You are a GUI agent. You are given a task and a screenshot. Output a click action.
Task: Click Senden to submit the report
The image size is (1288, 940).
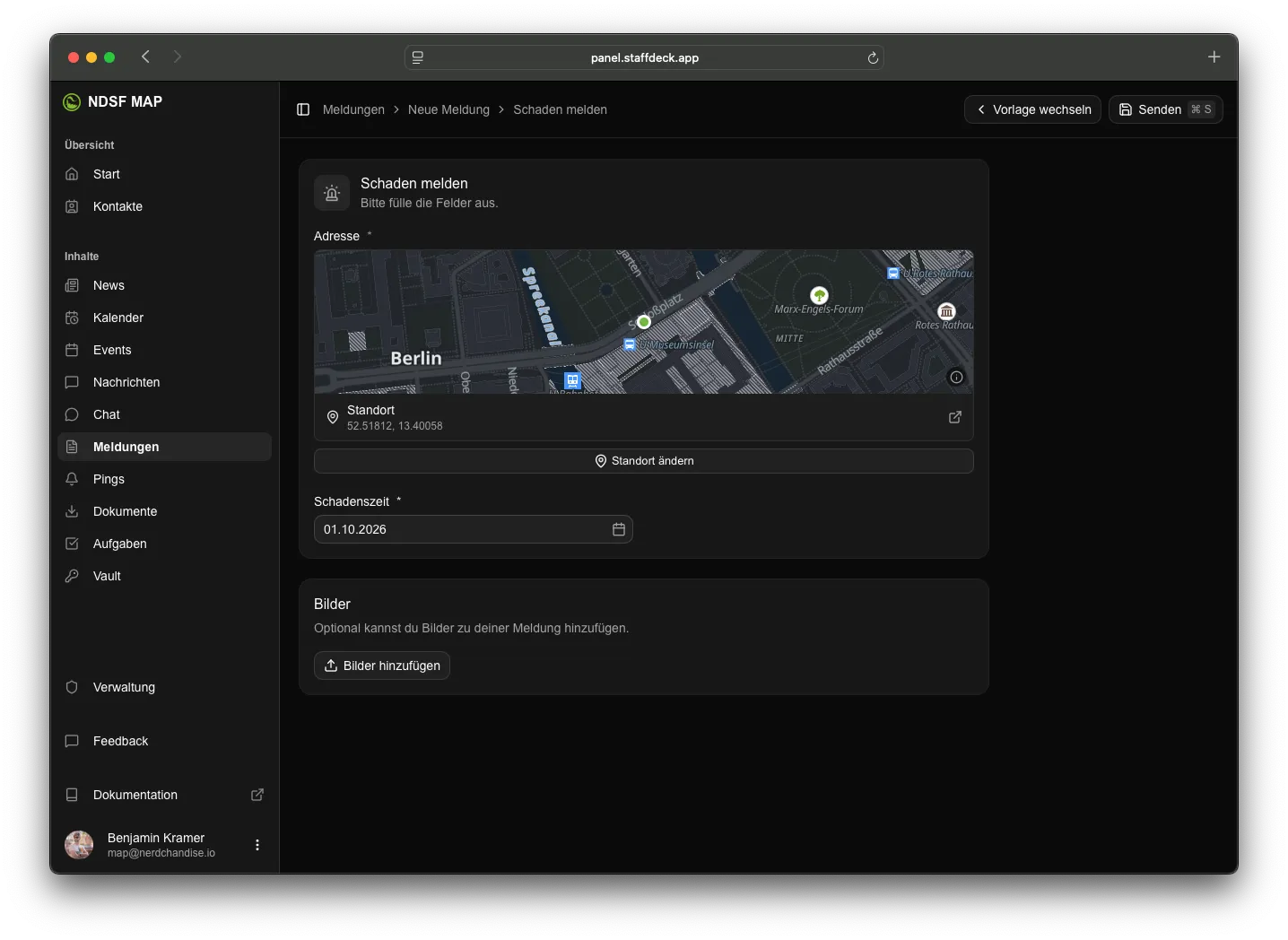tap(1166, 109)
